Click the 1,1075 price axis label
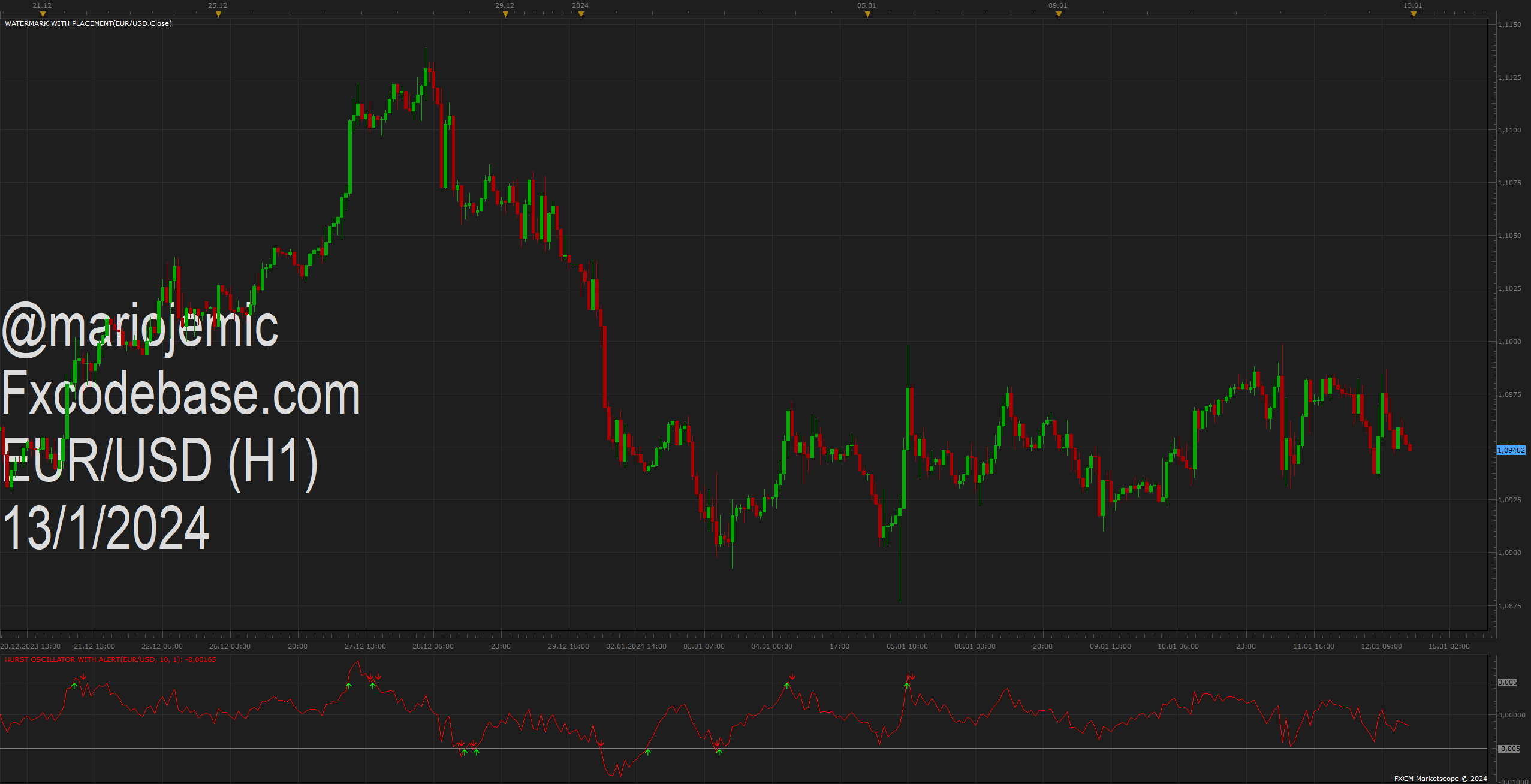The width and height of the screenshot is (1531, 784). pos(1509,183)
